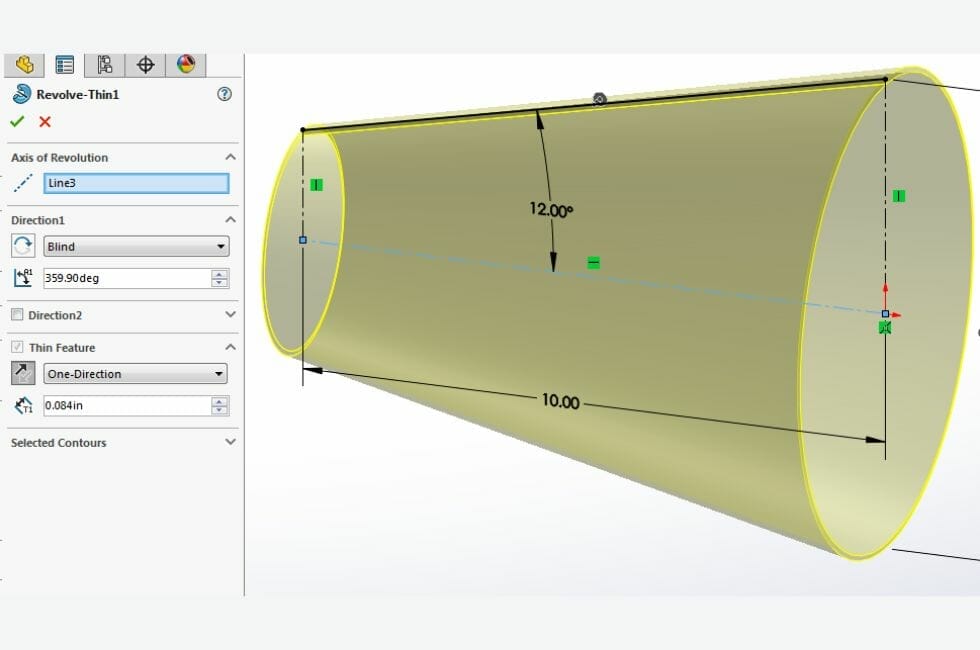Expand the Selected Contours section

point(230,442)
